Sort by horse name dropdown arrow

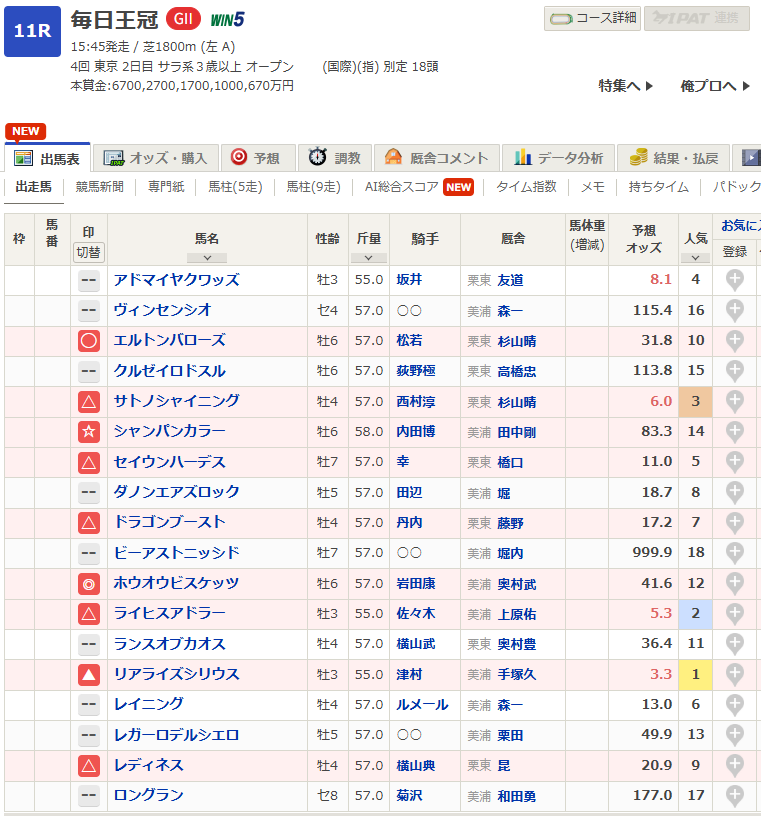pyautogui.click(x=207, y=258)
